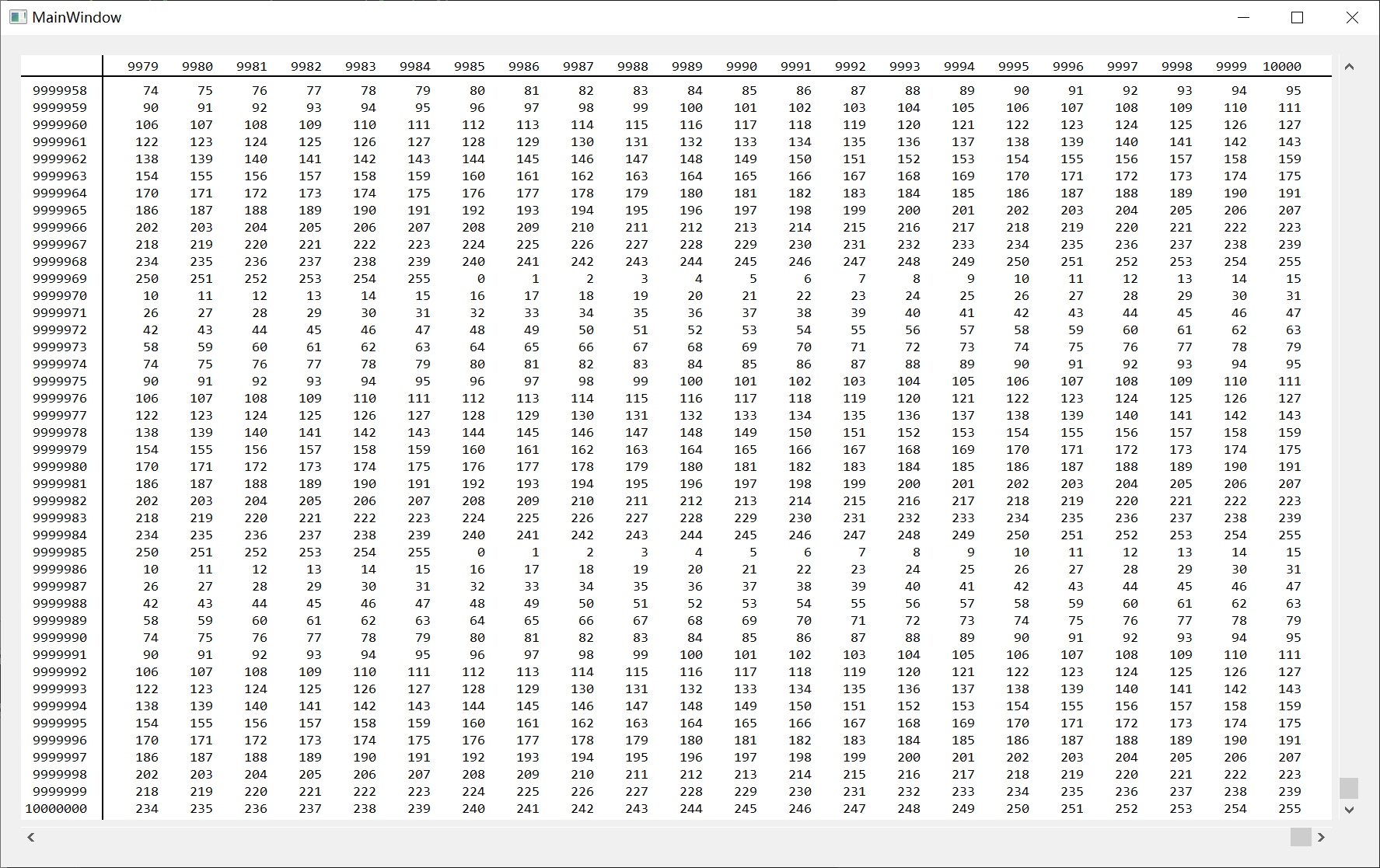Select row header 9999997
This screenshot has width=1380, height=868.
(60, 758)
